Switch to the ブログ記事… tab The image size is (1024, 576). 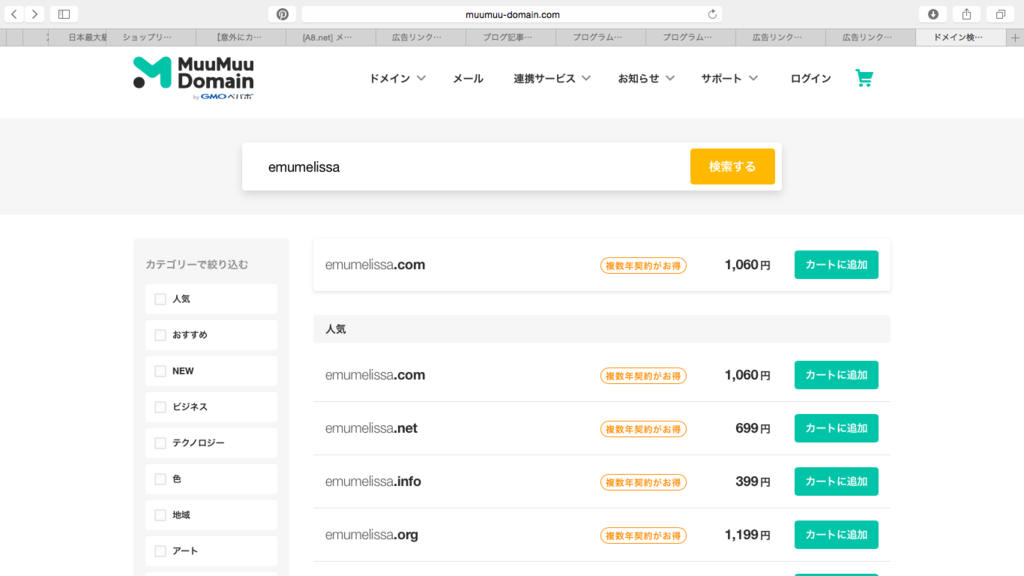(x=511, y=37)
